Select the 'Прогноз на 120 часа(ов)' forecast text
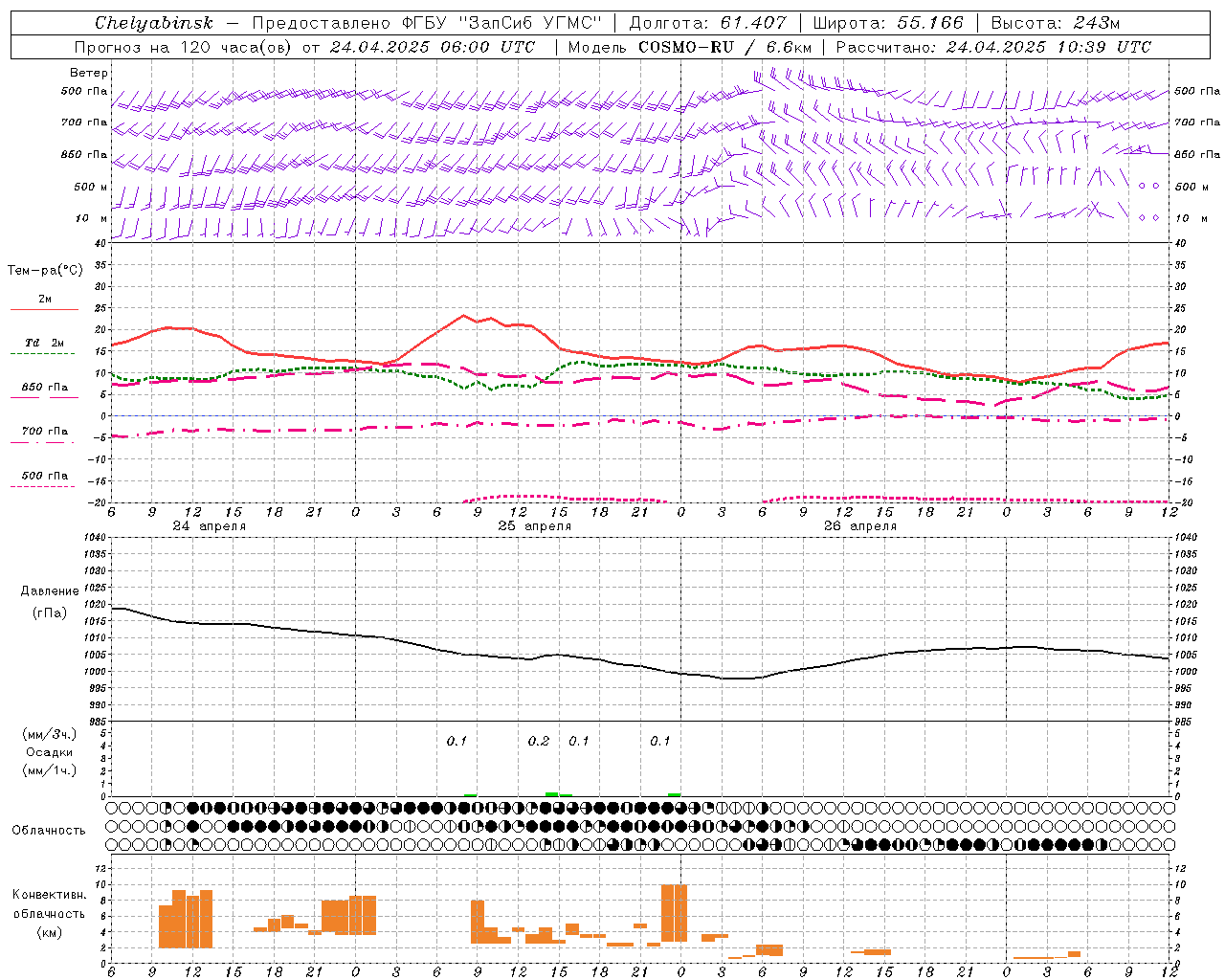 coord(184,47)
